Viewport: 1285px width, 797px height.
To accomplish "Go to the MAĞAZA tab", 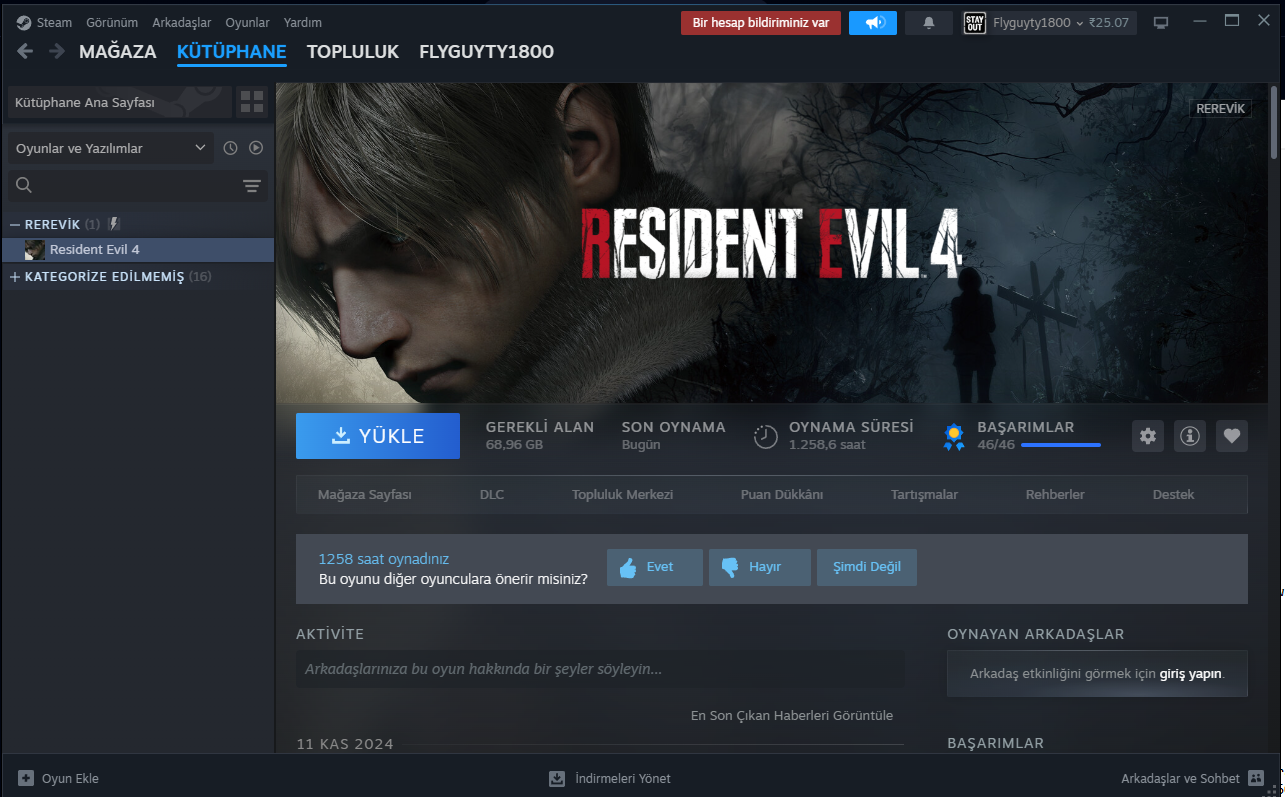I will [x=118, y=52].
